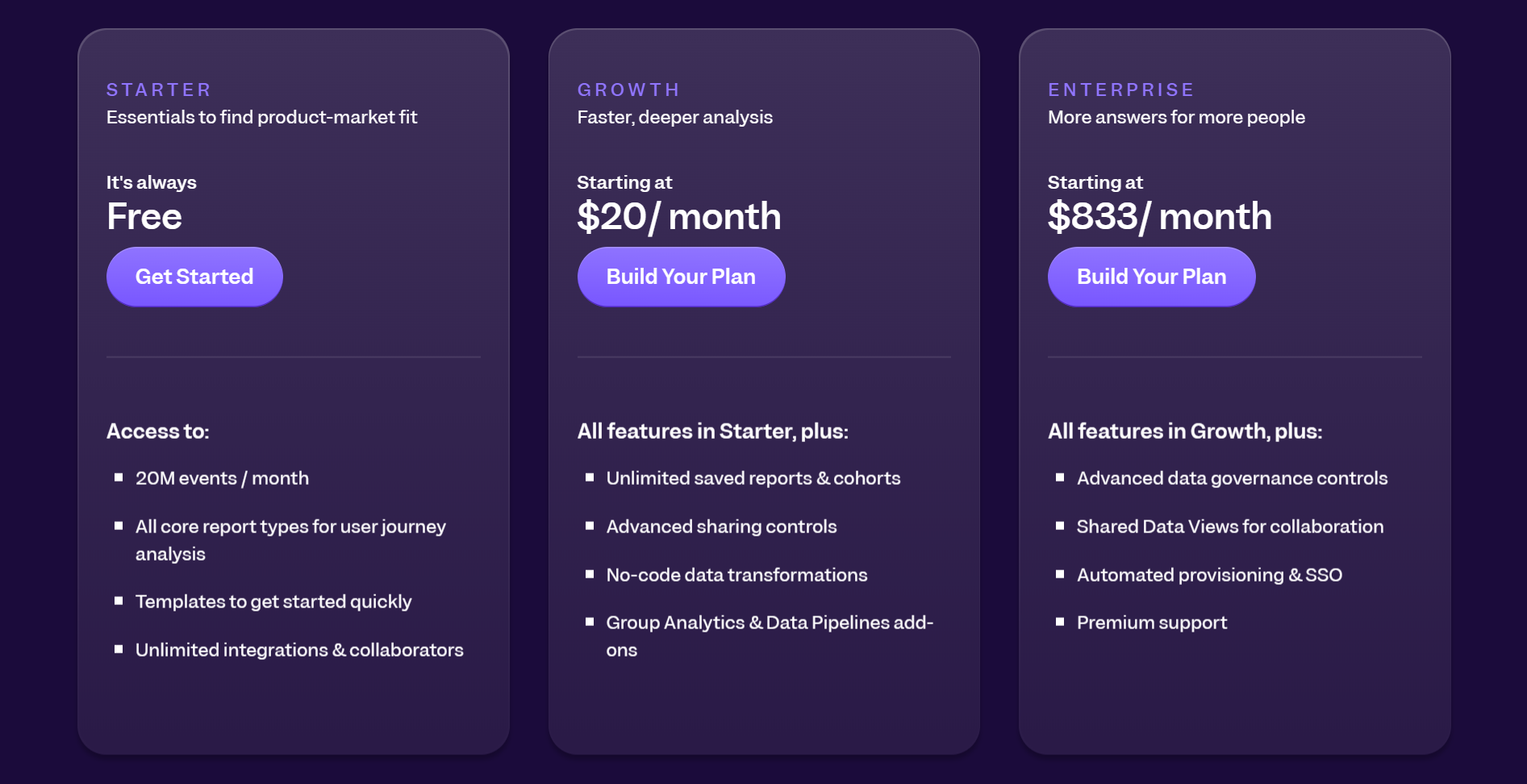Click the STARTER plan heading

point(159,90)
